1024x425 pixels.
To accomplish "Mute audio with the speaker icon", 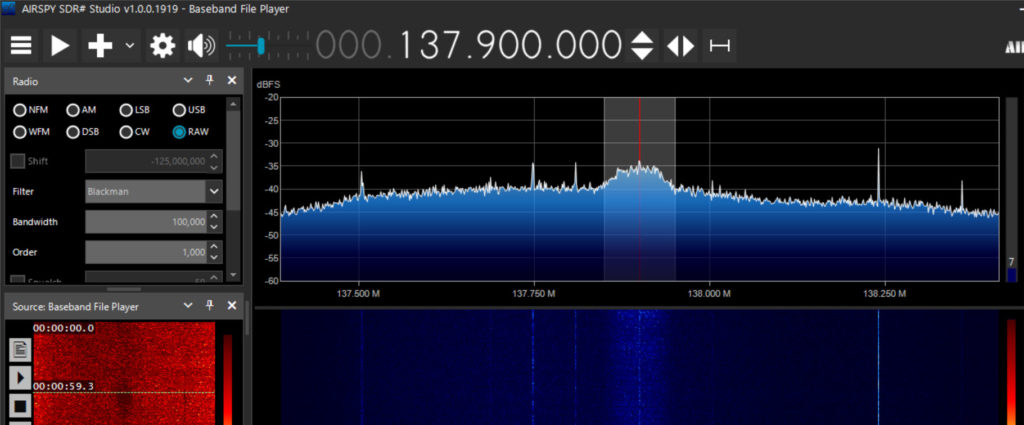I will click(201, 46).
